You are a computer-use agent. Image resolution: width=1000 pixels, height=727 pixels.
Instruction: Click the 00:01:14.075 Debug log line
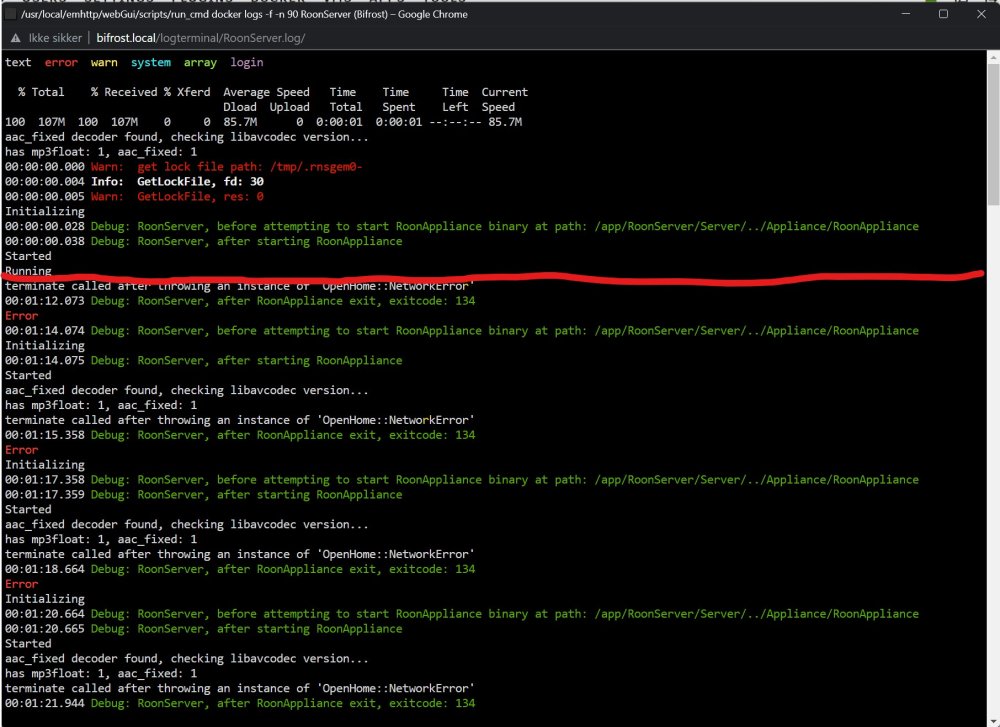[203, 360]
